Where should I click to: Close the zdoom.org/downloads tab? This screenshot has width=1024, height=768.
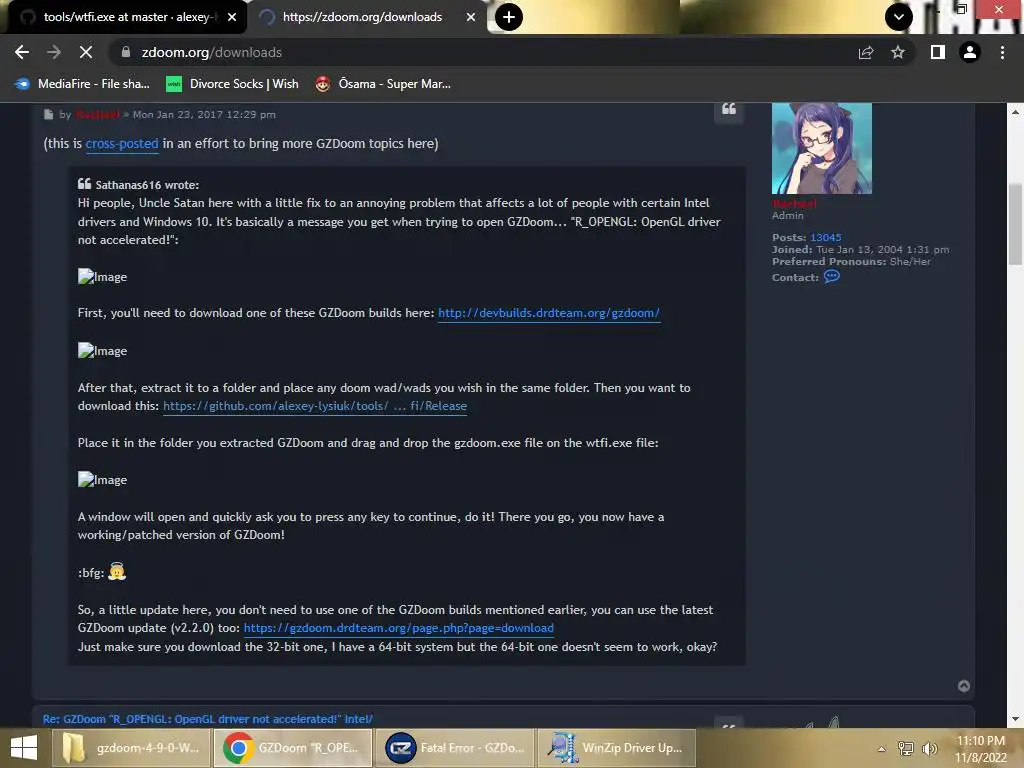coord(471,17)
